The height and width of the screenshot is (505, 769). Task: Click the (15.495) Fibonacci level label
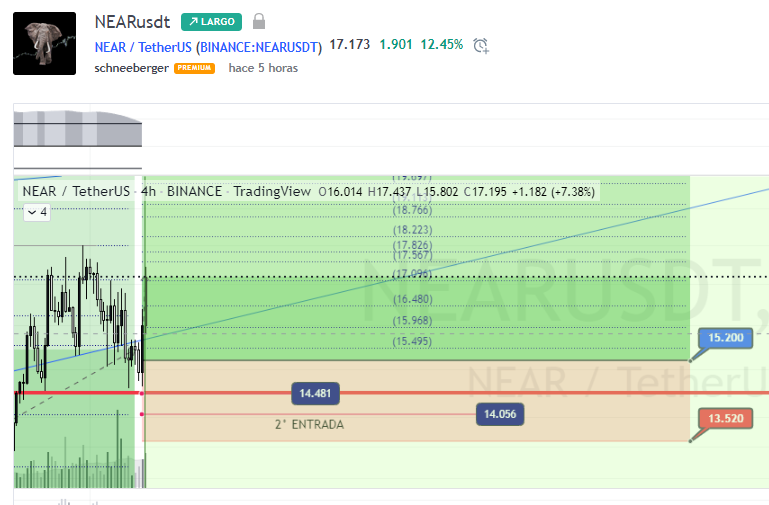(x=412, y=341)
